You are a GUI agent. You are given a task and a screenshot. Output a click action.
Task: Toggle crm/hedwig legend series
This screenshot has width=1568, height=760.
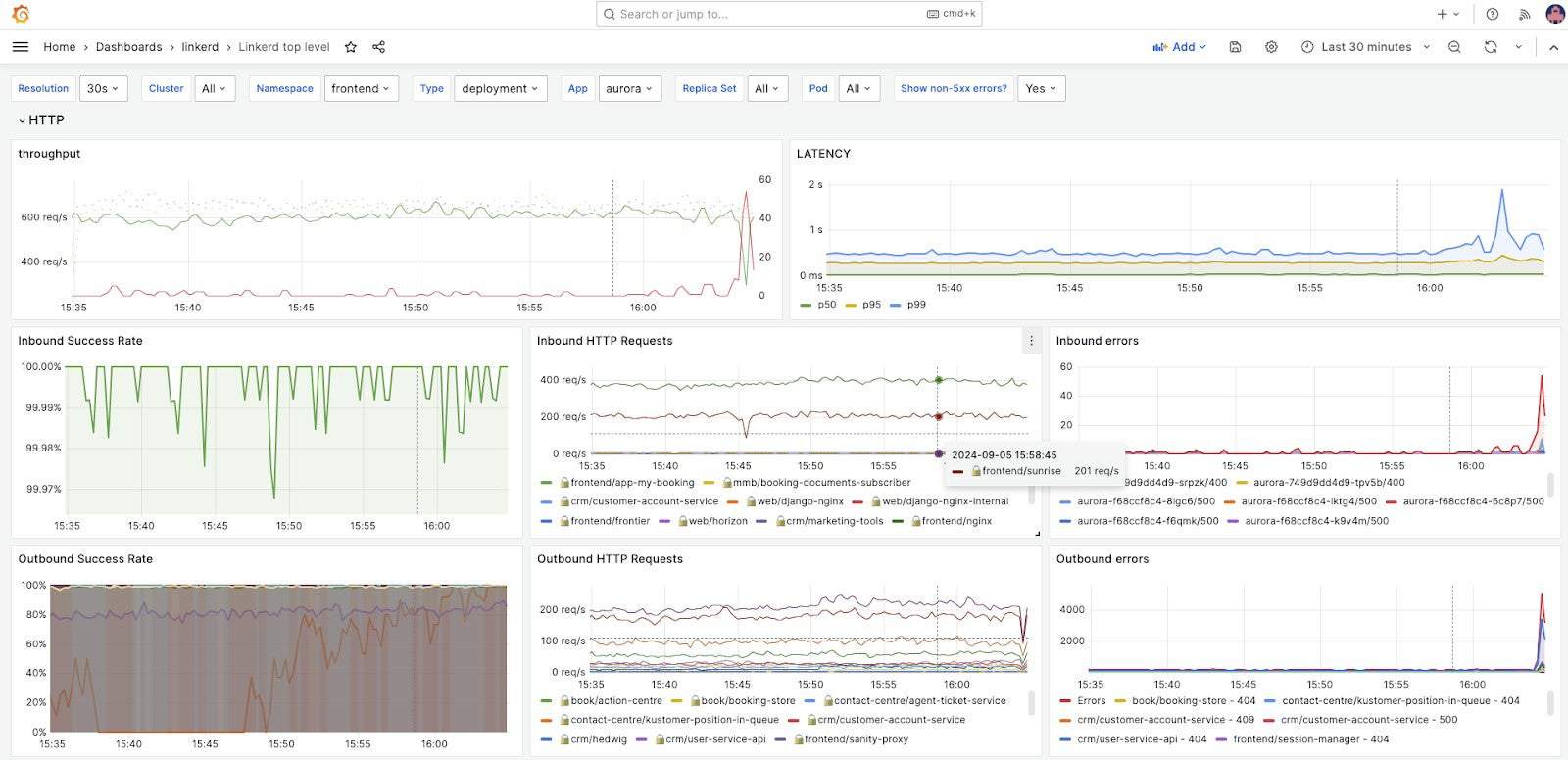point(592,739)
